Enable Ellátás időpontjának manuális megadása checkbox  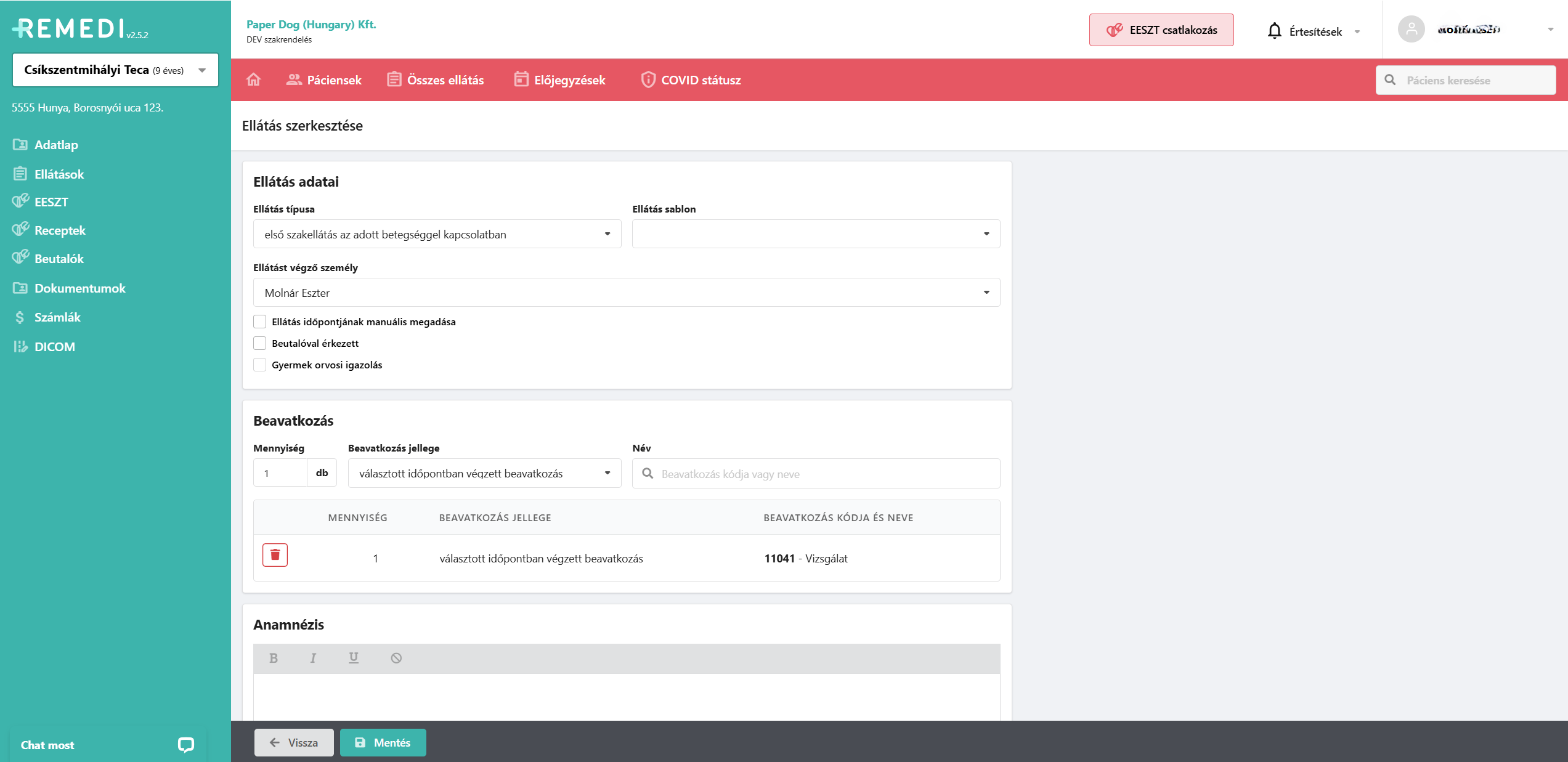[x=260, y=322]
